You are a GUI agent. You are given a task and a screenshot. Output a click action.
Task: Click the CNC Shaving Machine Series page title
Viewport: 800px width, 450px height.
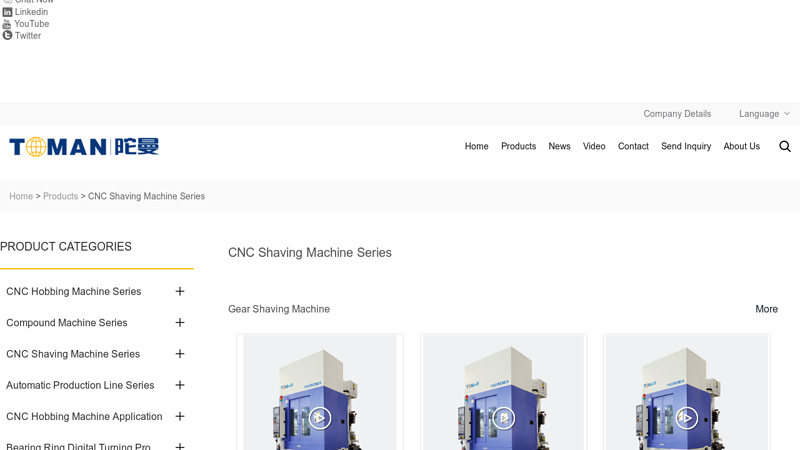click(310, 253)
